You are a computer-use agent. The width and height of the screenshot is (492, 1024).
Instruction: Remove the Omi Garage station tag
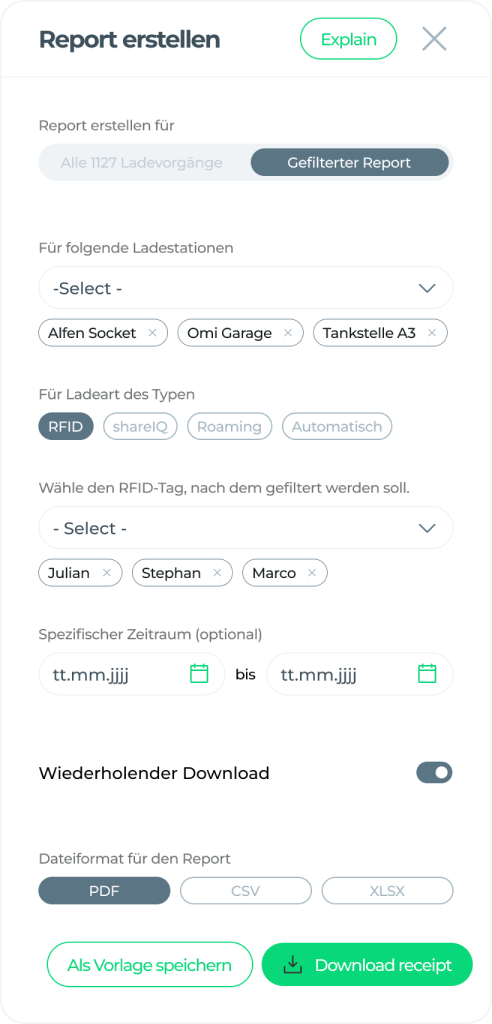(287, 333)
